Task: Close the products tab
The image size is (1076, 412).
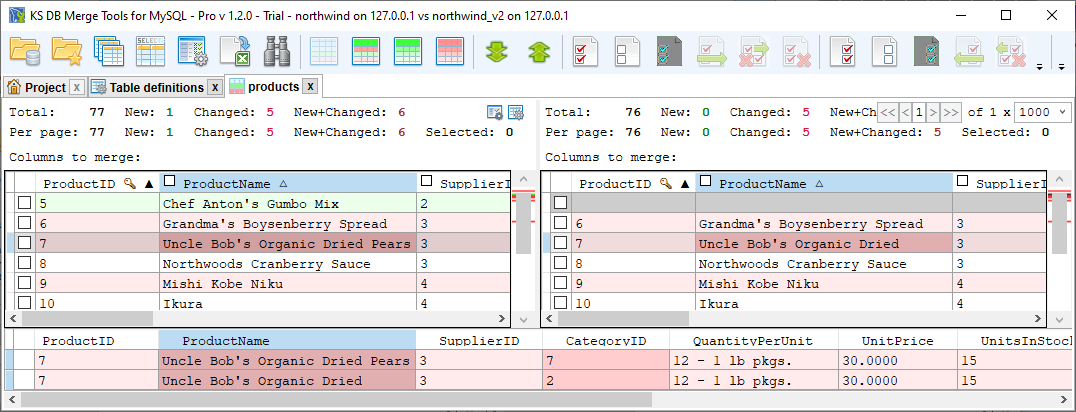Action: tap(310, 87)
